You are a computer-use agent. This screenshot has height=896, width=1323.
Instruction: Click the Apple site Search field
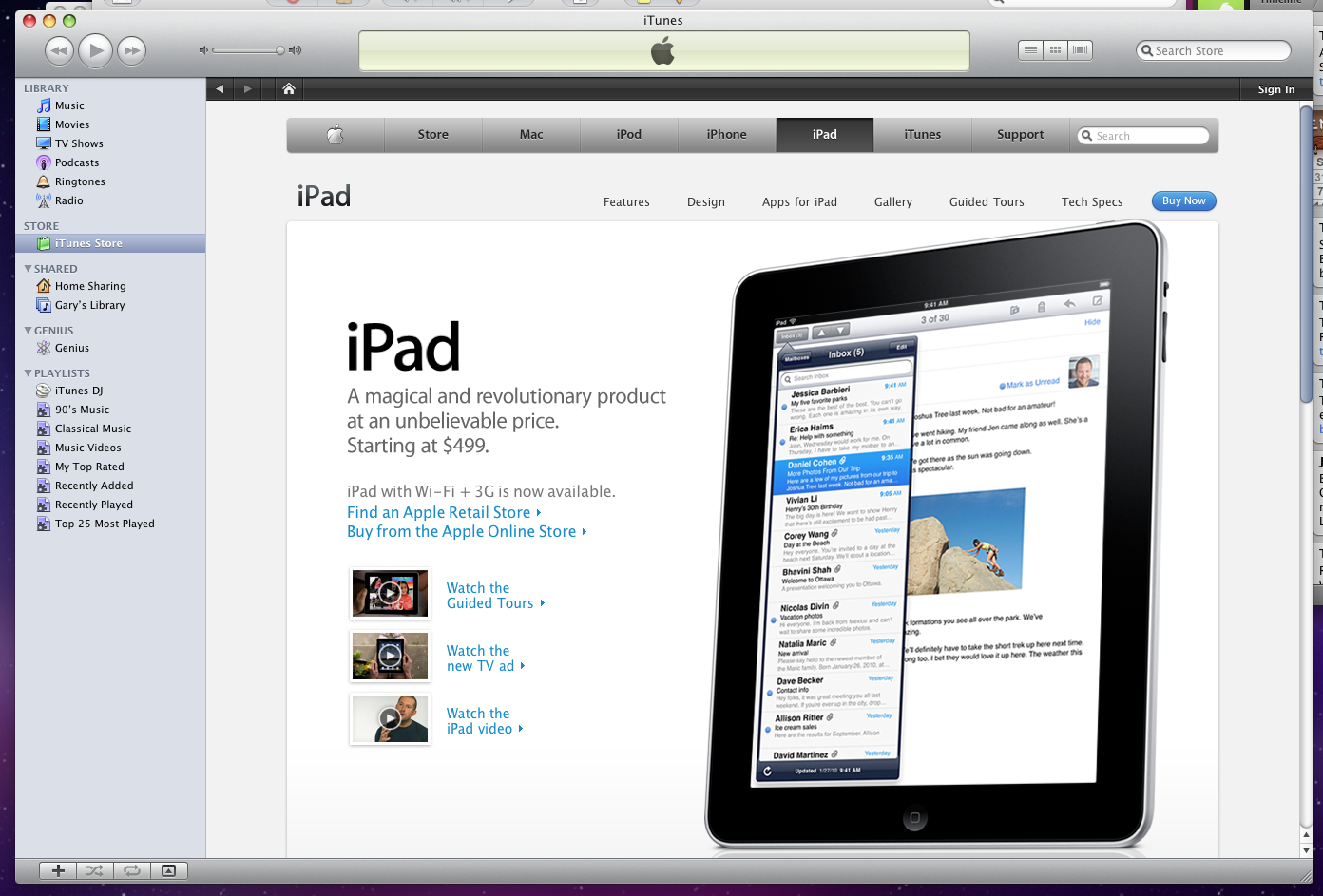pyautogui.click(x=1143, y=136)
